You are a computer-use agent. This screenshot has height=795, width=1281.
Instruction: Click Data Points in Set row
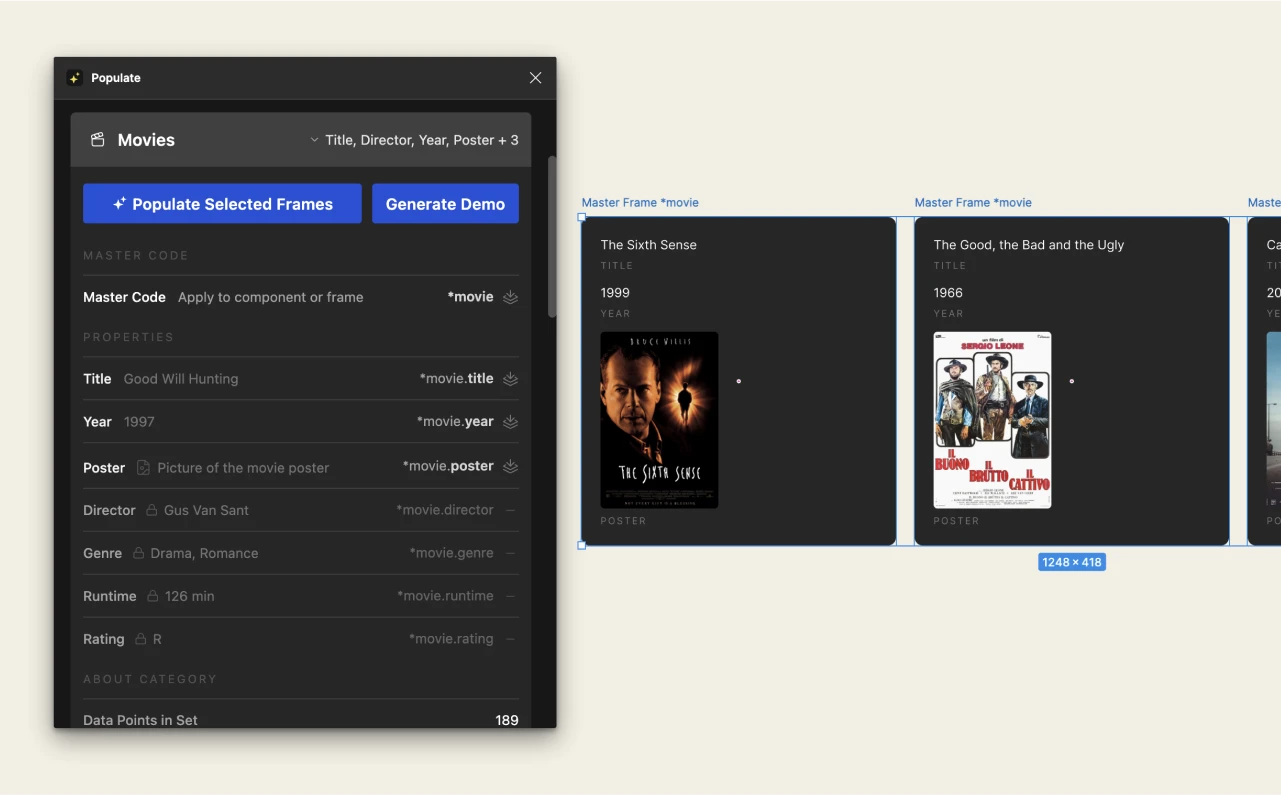pyautogui.click(x=301, y=719)
